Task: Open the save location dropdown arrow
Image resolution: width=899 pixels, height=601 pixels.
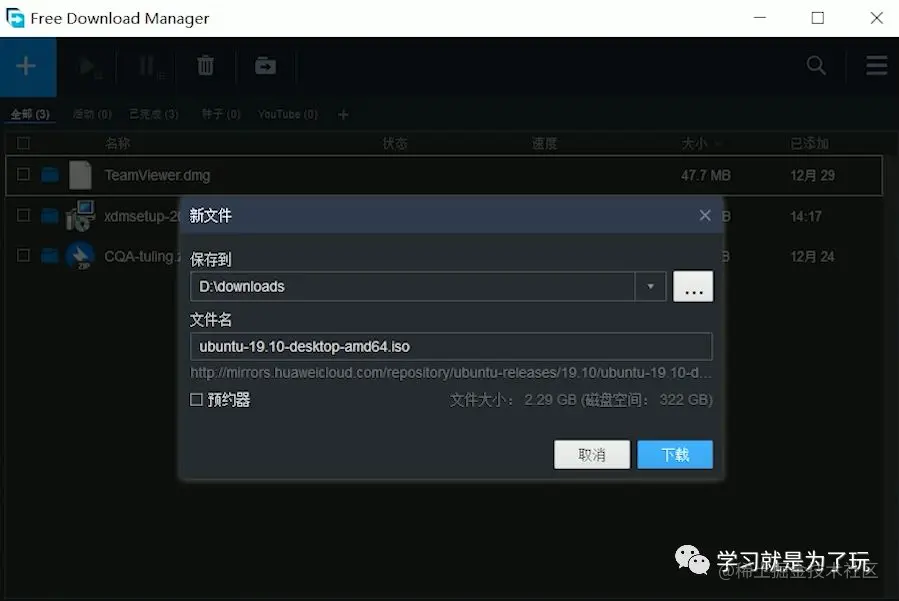Action: (x=651, y=286)
